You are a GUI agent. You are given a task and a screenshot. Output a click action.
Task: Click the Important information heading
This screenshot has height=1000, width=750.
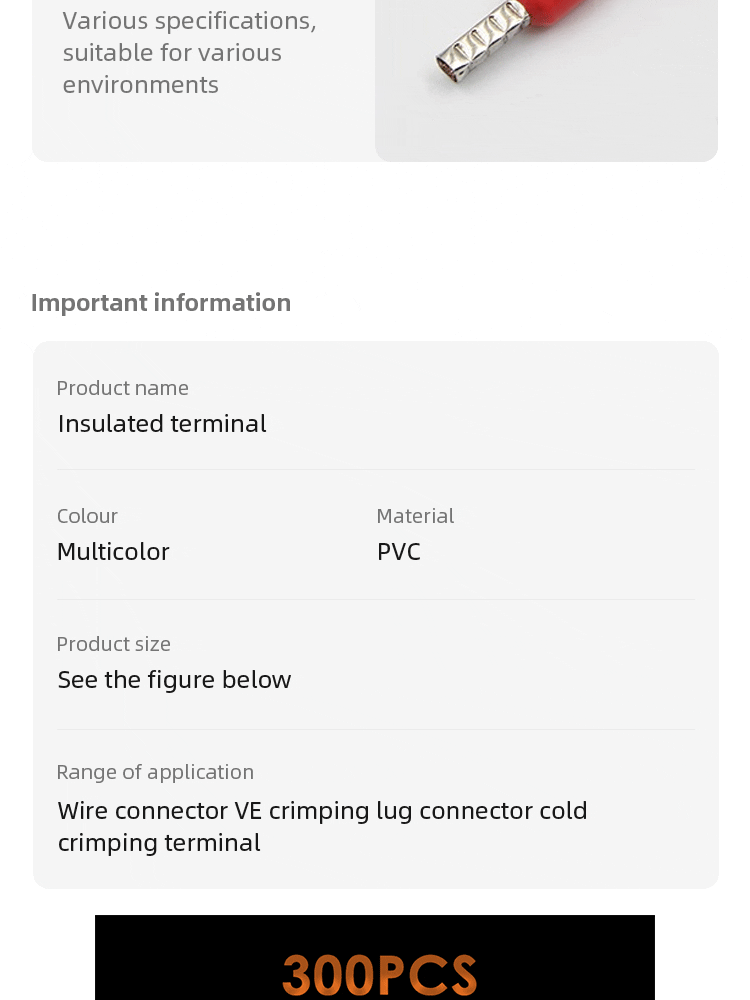coord(161,303)
